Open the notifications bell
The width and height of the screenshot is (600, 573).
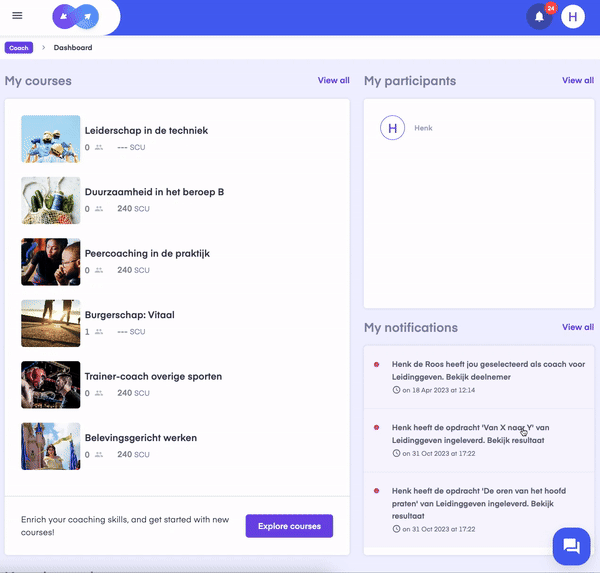(x=539, y=17)
